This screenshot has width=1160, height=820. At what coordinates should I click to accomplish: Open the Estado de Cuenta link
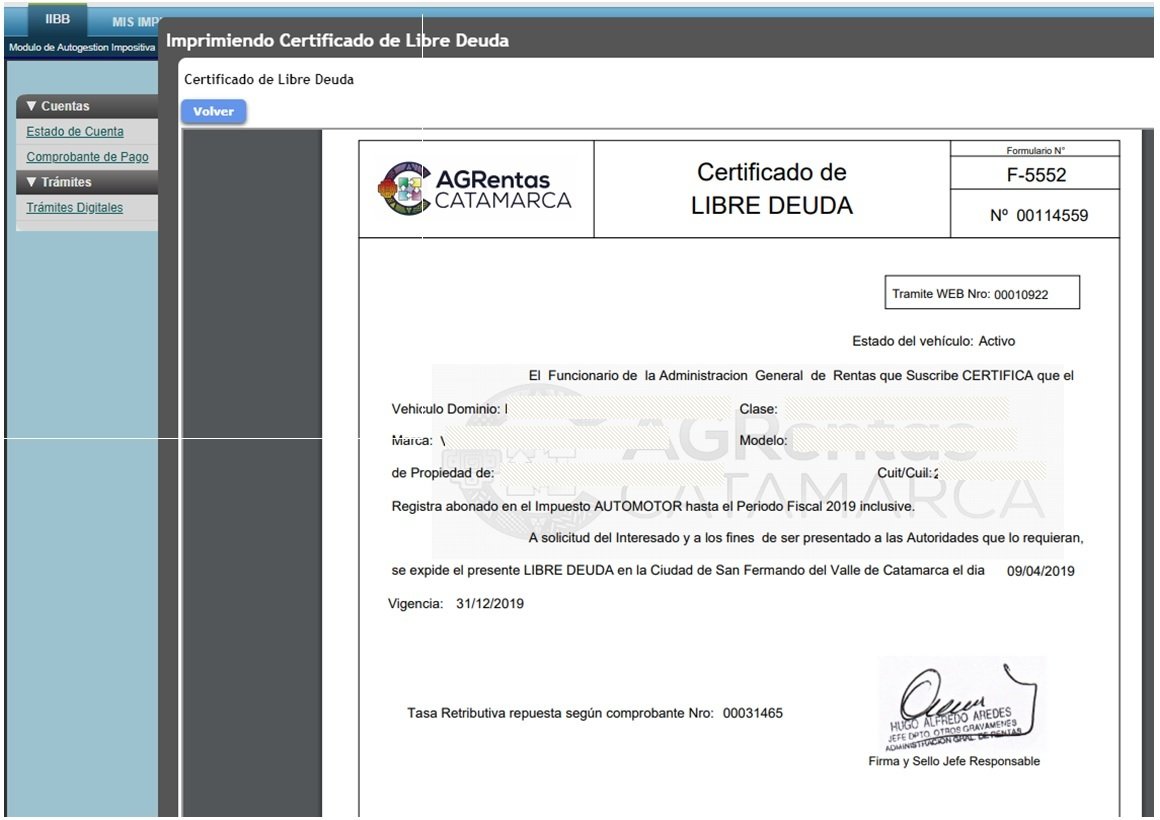[x=75, y=131]
